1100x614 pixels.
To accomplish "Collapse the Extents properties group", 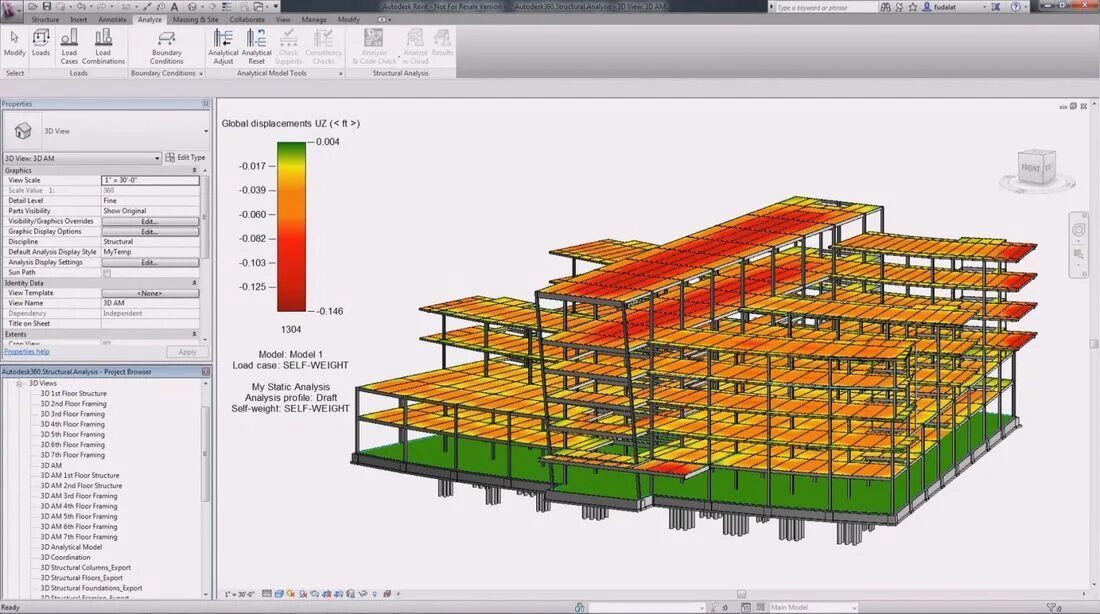I will (x=194, y=335).
